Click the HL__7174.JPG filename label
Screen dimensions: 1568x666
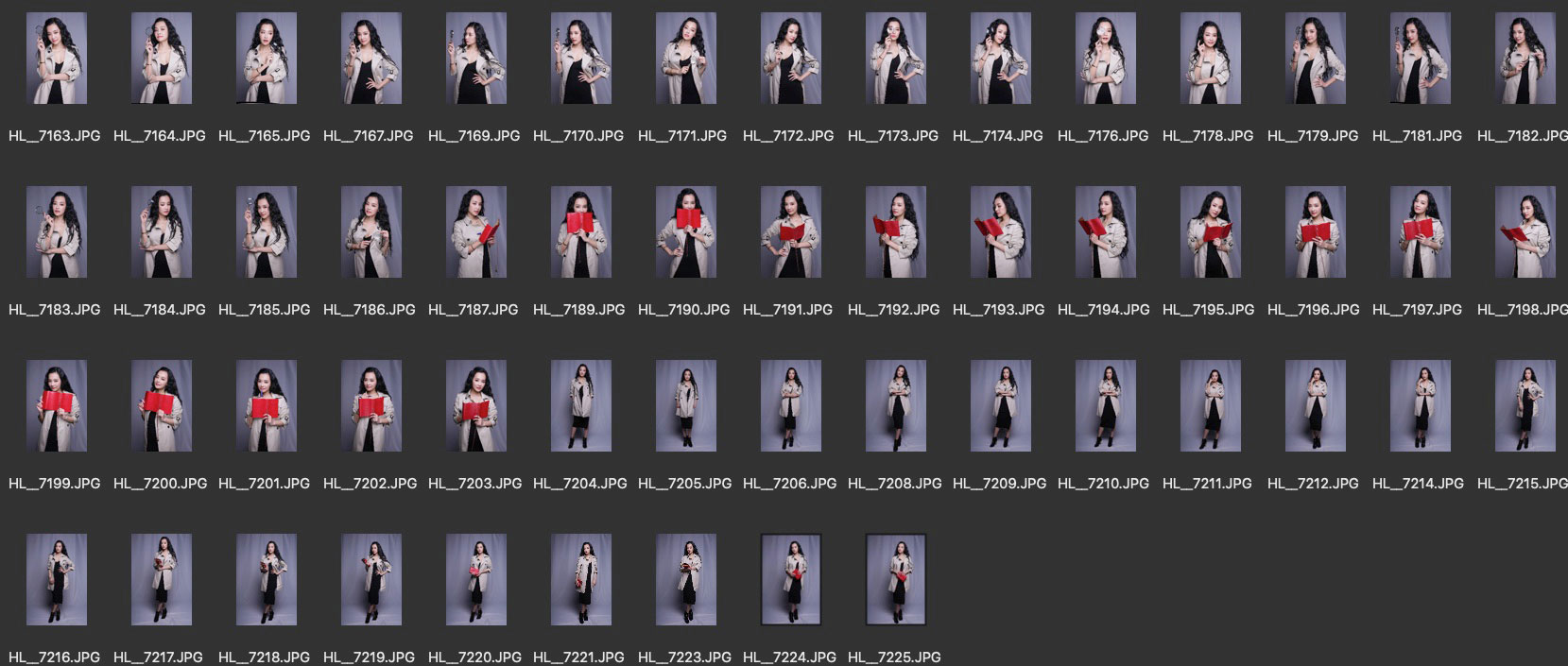pos(998,136)
